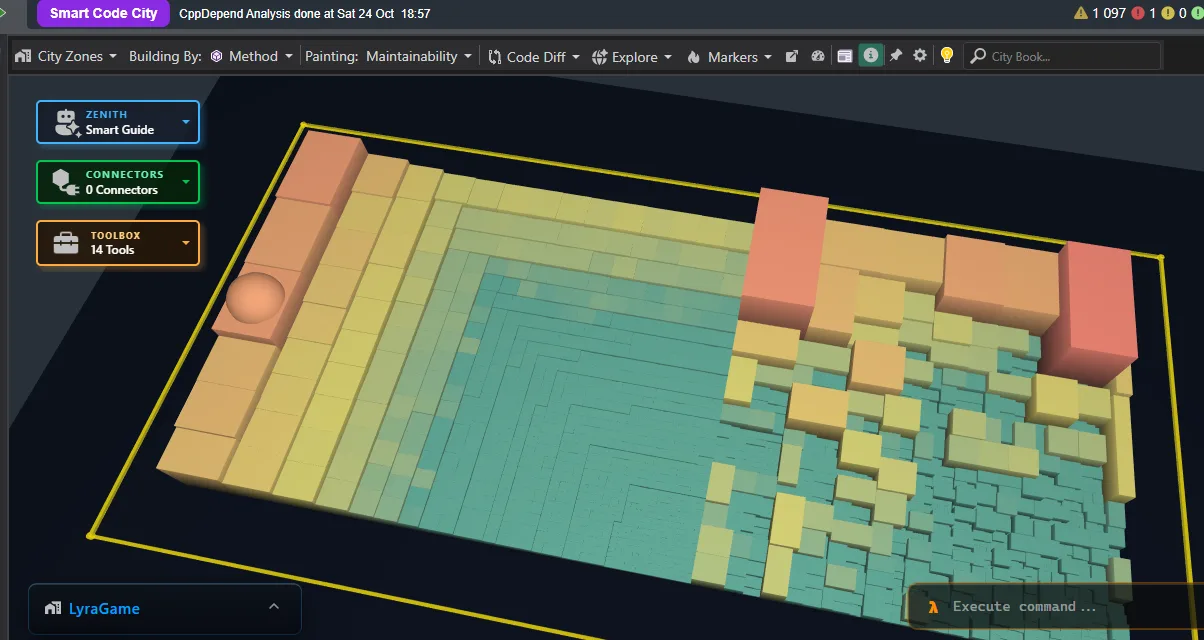Open the Toolbox 14 Tools panel
Image resolution: width=1204 pixels, height=640 pixels.
118,243
